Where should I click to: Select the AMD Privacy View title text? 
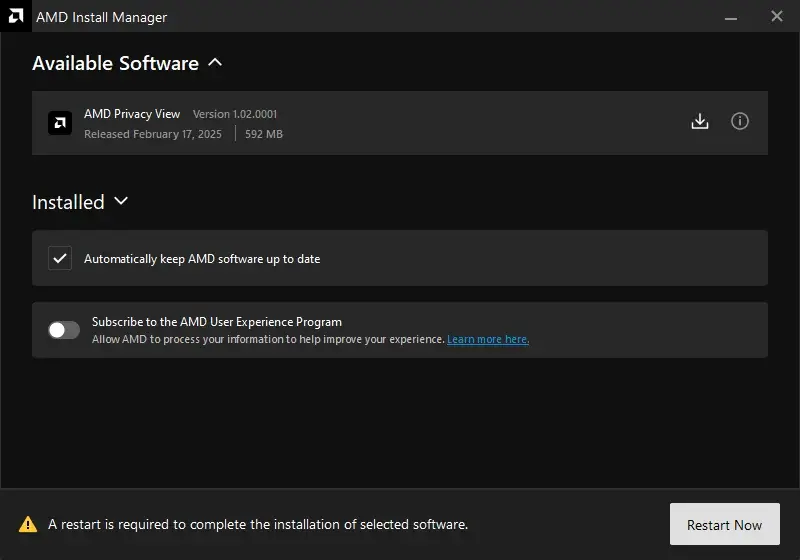coord(132,114)
